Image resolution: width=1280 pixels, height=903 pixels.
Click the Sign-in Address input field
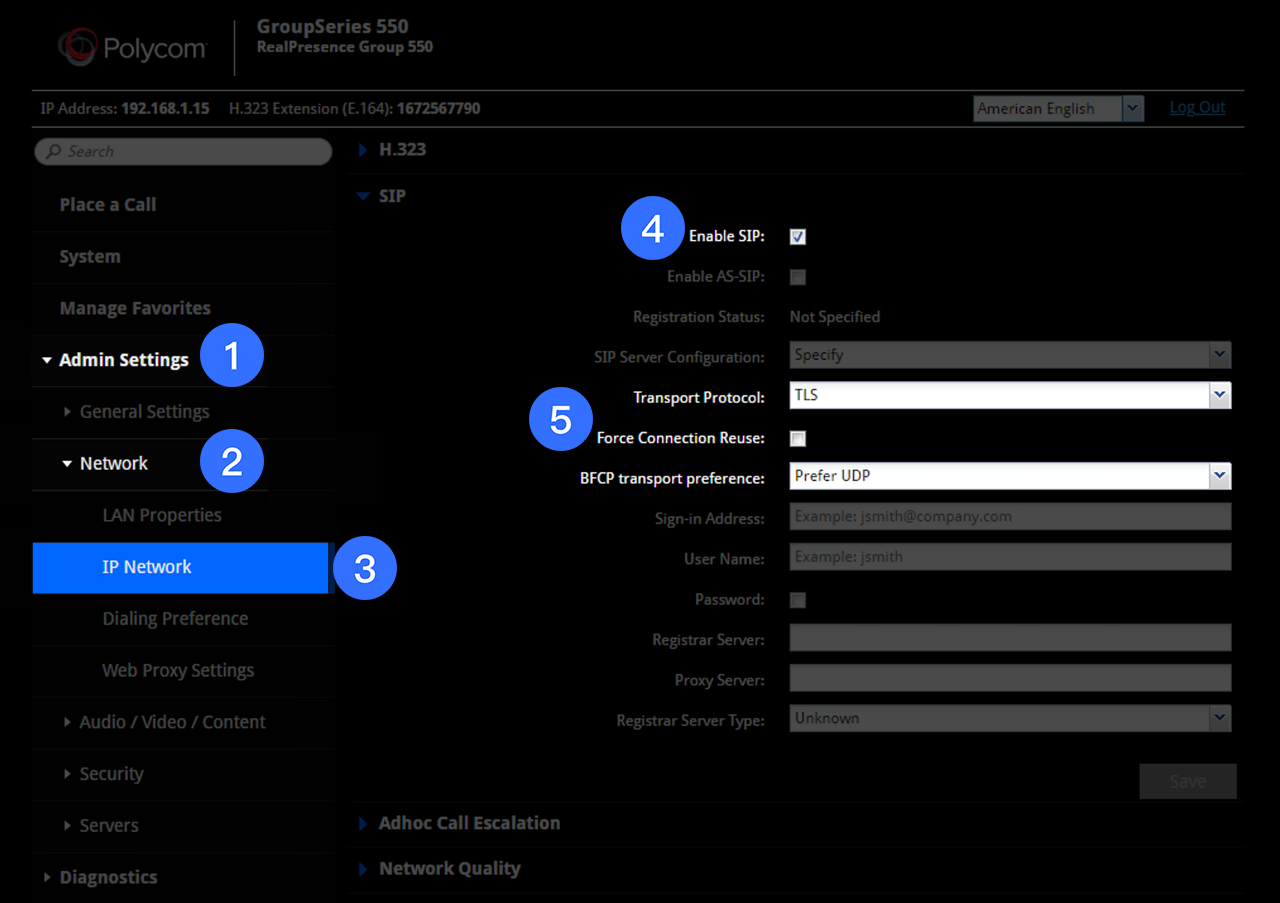coord(1010,516)
